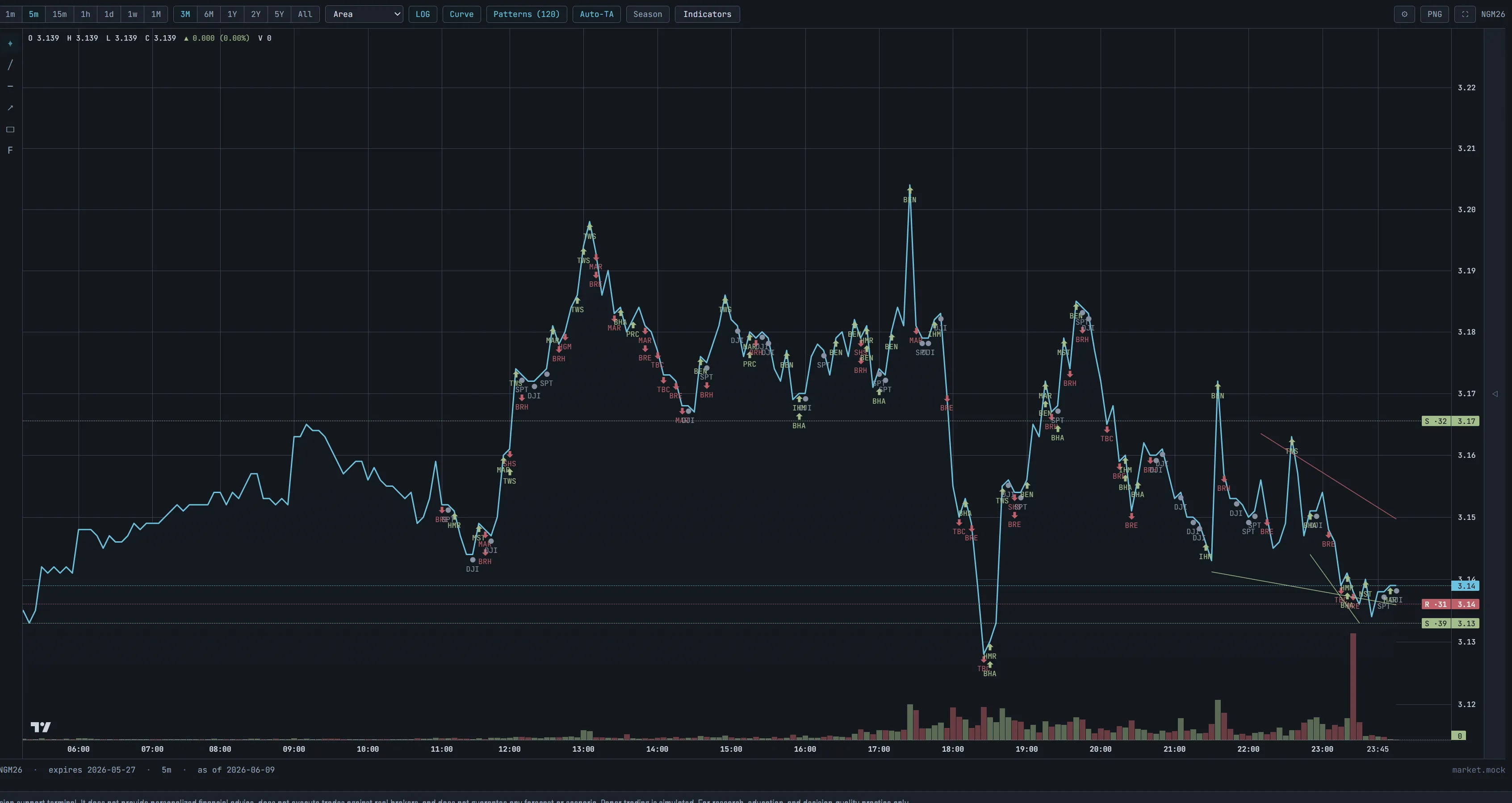The height and width of the screenshot is (803, 1512).
Task: Switch to 1m interval
Action: click(10, 14)
